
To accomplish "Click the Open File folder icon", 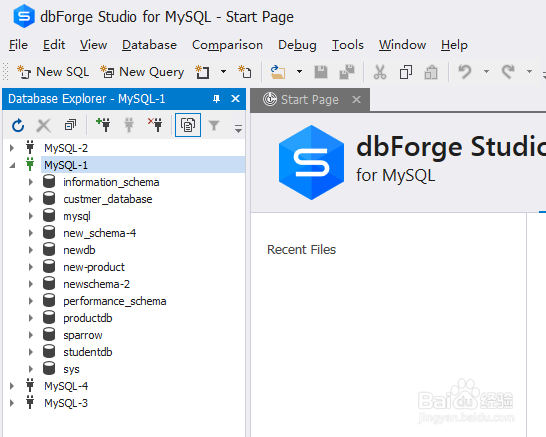I will tap(278, 72).
